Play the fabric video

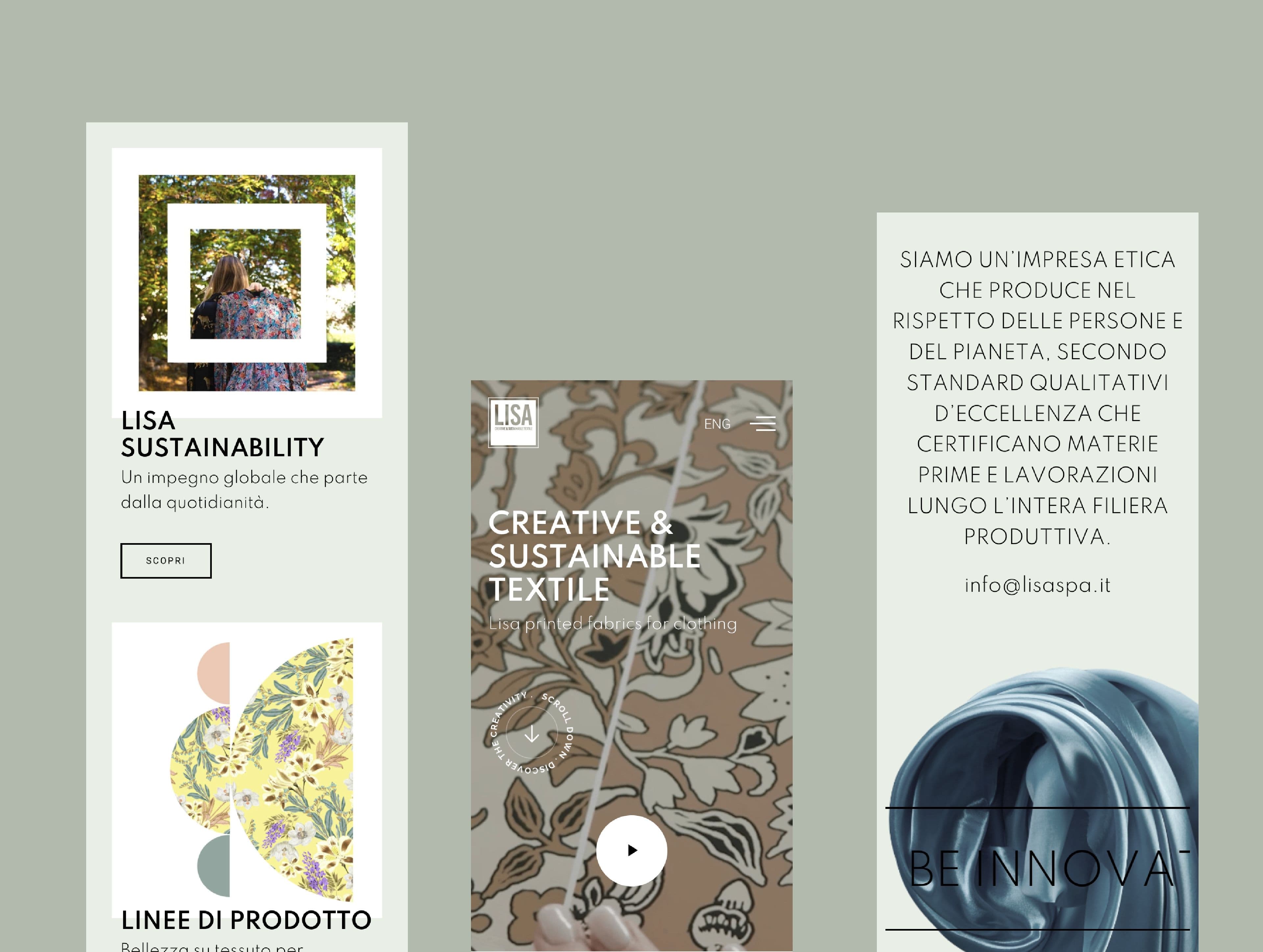[631, 850]
